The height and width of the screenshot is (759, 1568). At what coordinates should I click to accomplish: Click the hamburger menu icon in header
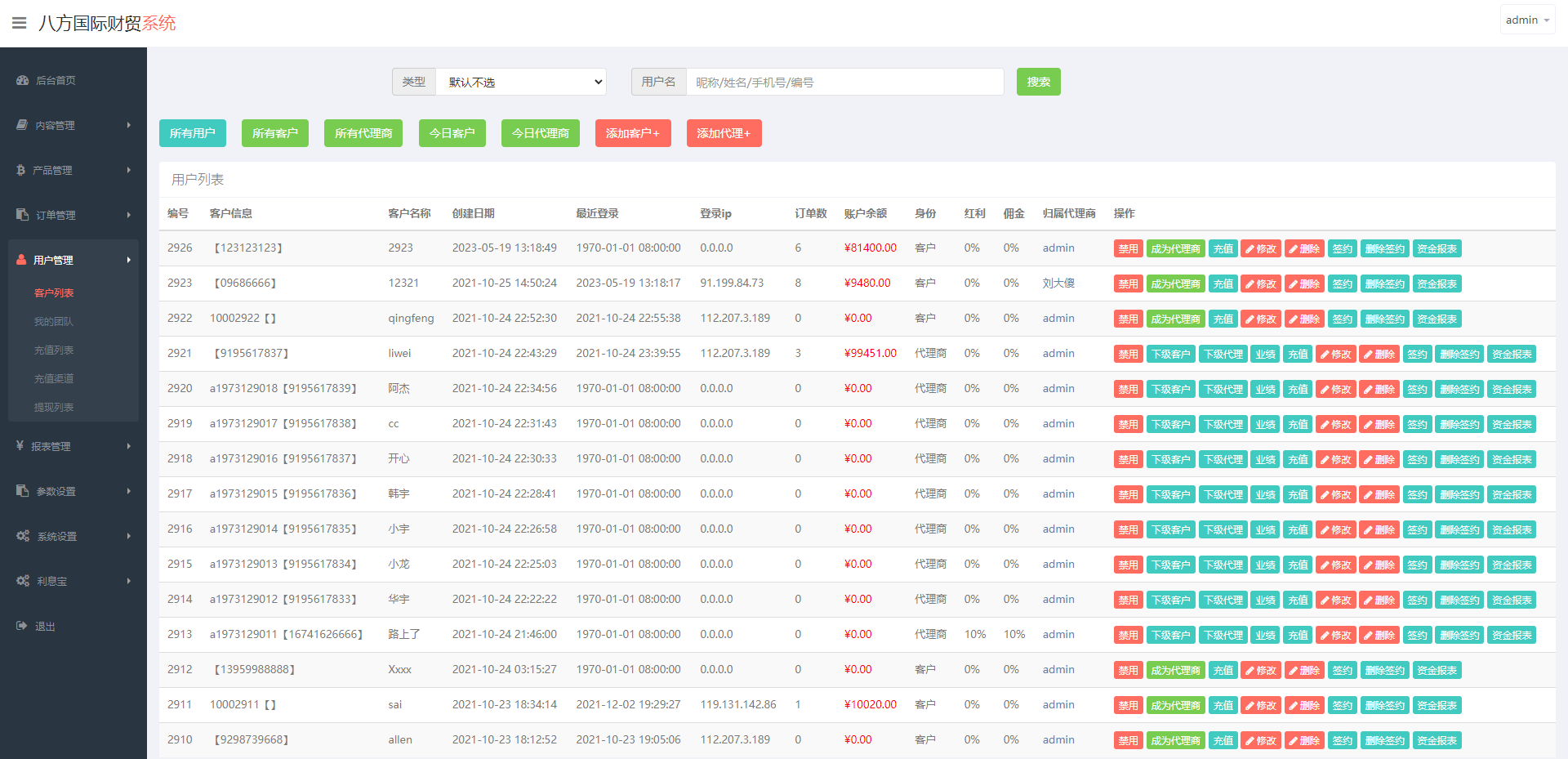pos(19,23)
